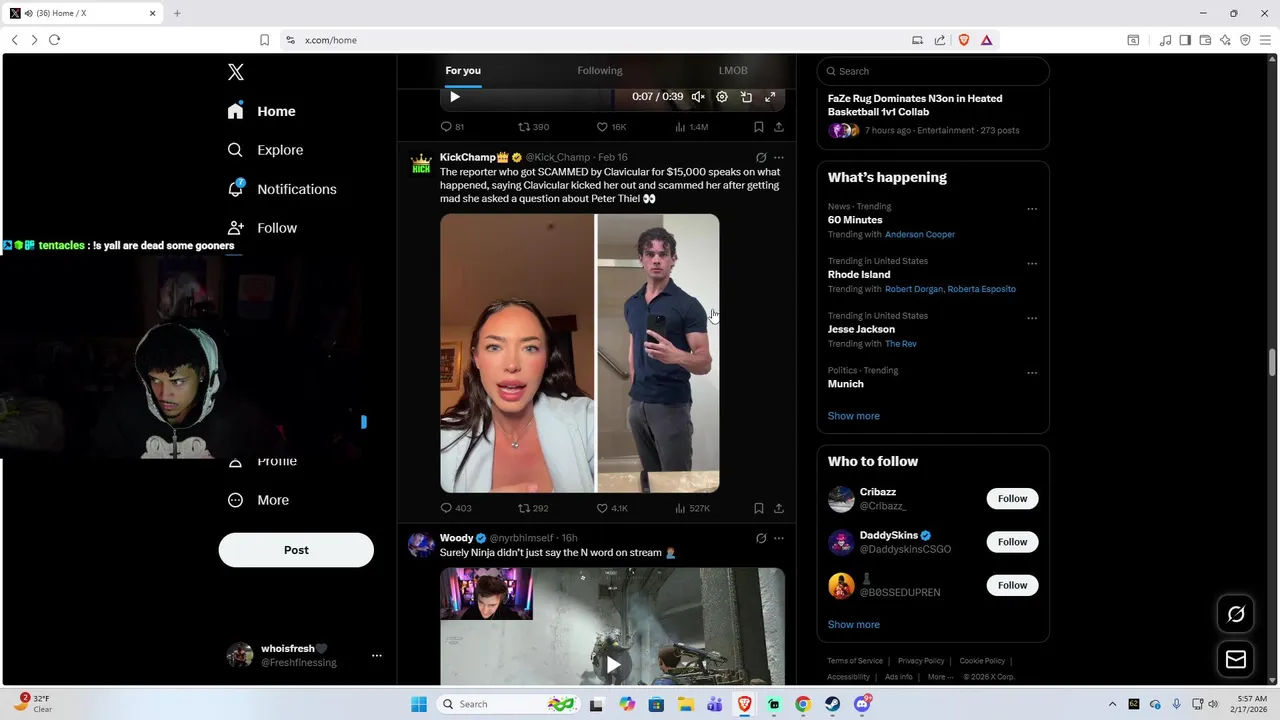
Task: Open Notifications in sidebar
Action: [x=281, y=189]
